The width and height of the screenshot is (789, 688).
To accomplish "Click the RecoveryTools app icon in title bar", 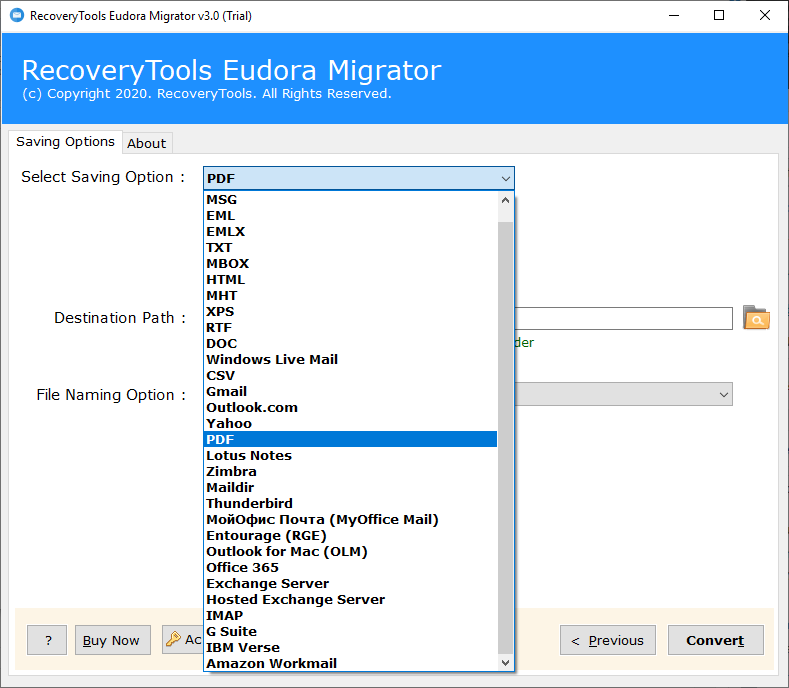I will [x=17, y=16].
